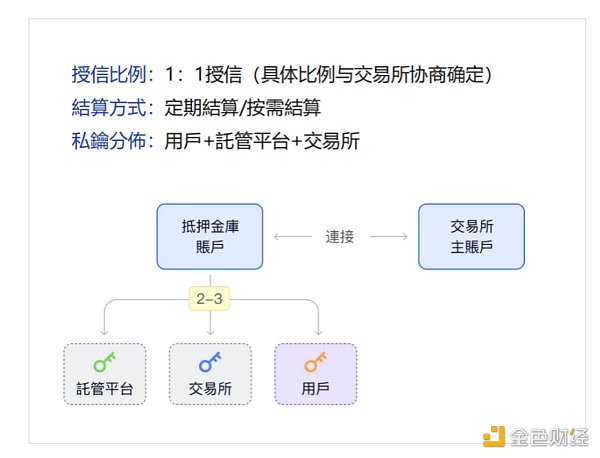Click the 金色财经 watermark logo icon

pos(493,437)
